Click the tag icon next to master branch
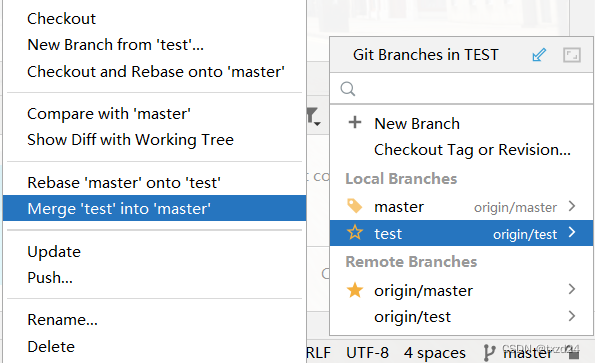Viewport: 595px width, 363px height. (355, 206)
